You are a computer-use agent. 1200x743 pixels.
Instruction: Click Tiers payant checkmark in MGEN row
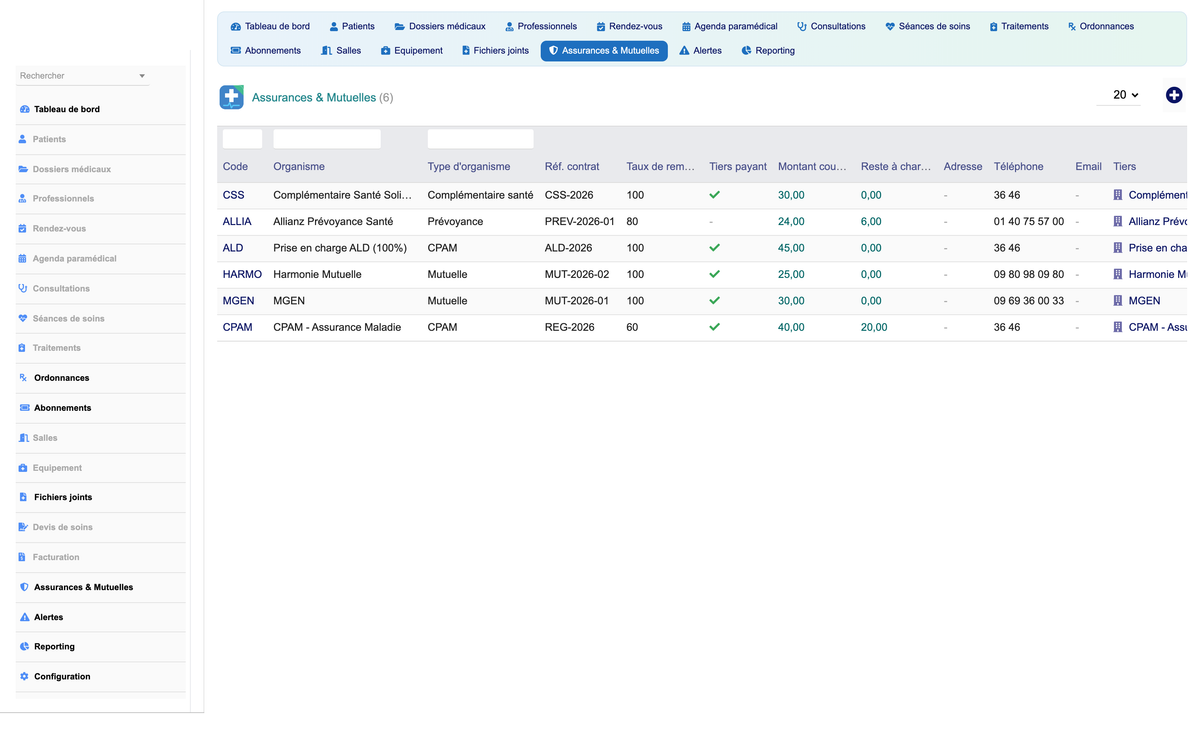pos(714,300)
